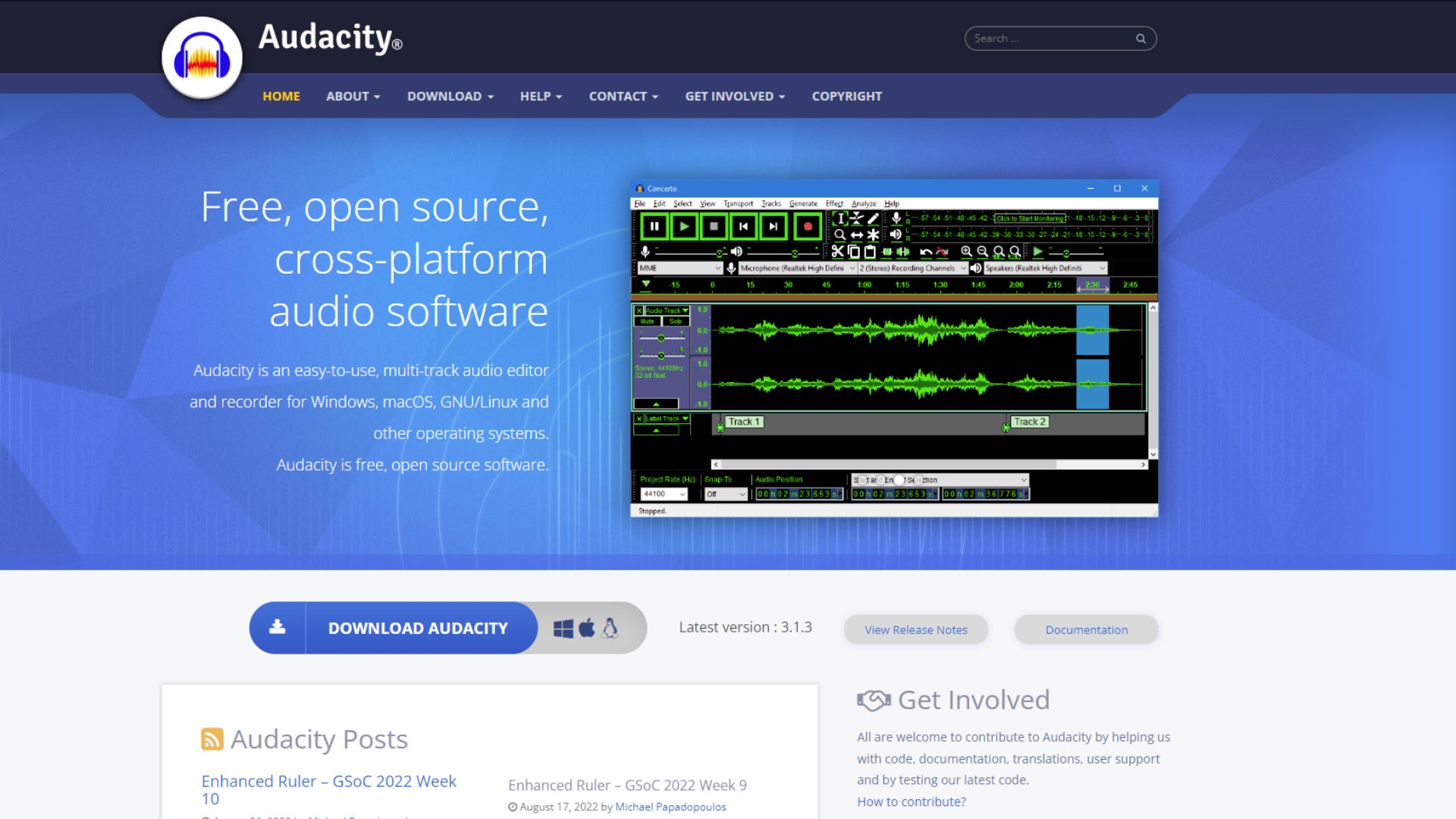Select the Zoom magnifier tool
The image size is (1456, 819).
click(840, 235)
